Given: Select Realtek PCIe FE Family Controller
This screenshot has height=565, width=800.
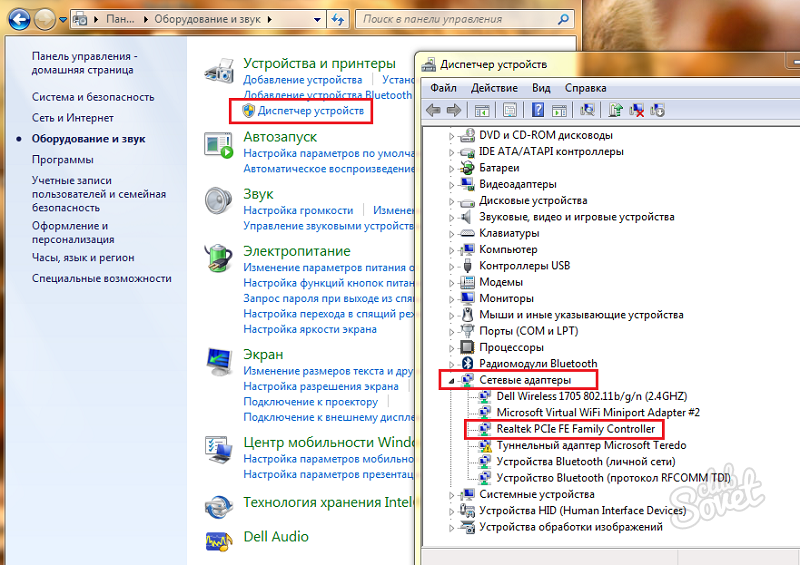Looking at the screenshot, I should (x=576, y=429).
